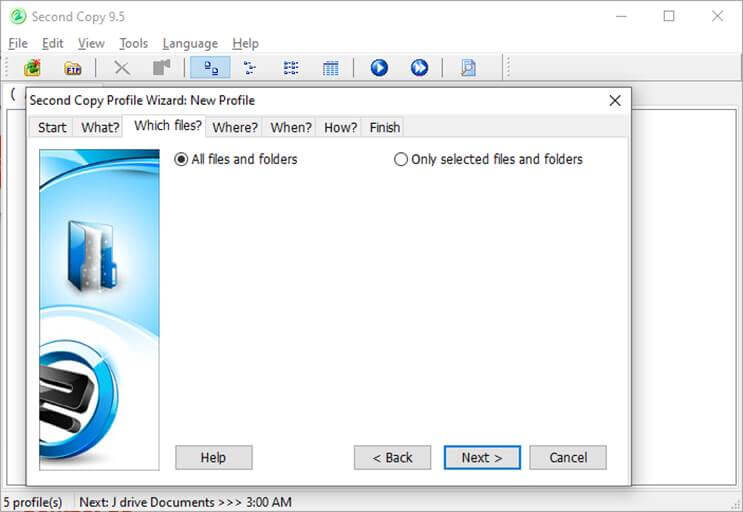This screenshot has width=743, height=512.
Task: Open the log viewer magnifier icon
Action: click(x=468, y=68)
